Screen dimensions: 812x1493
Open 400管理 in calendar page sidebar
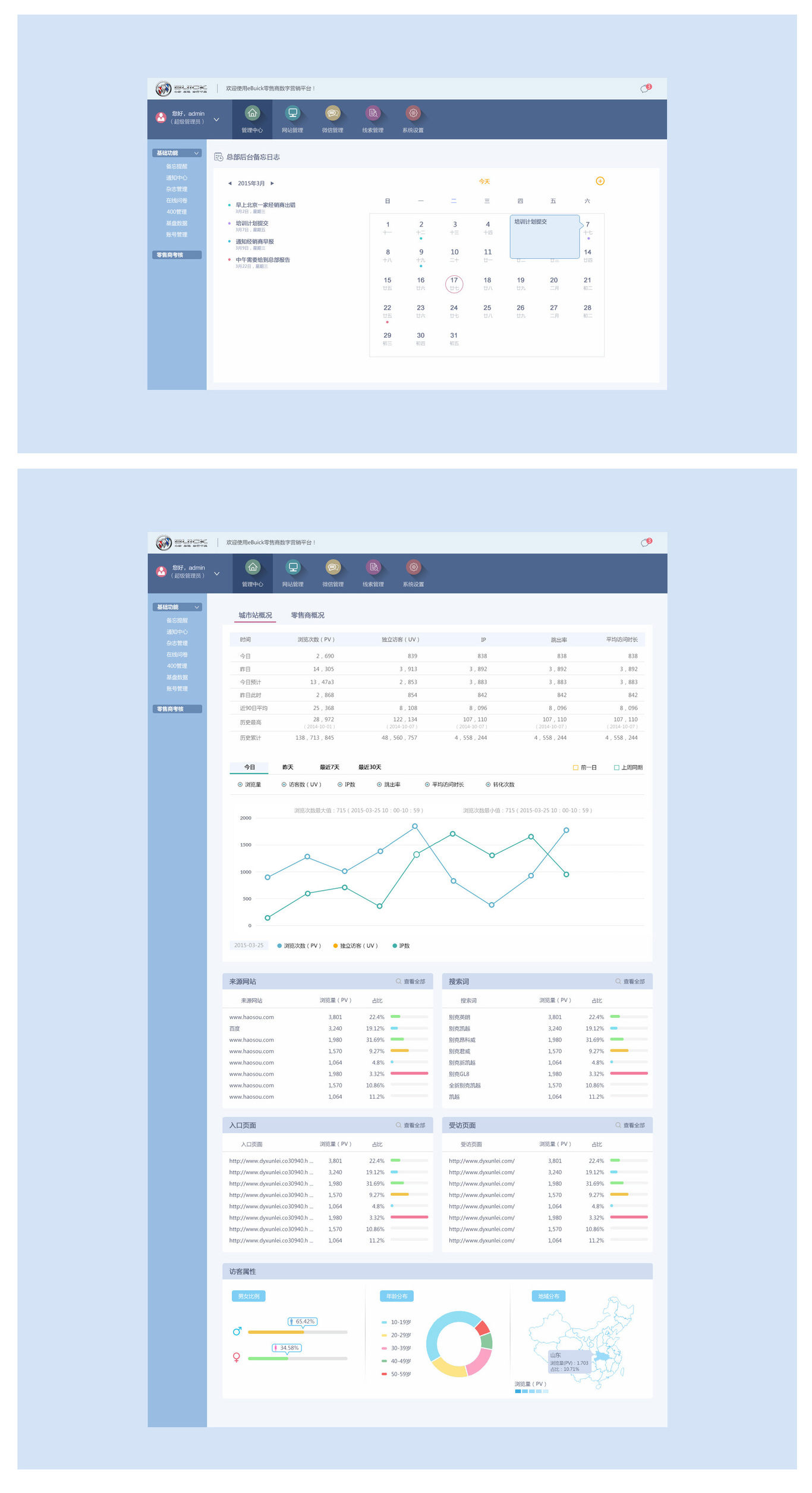(177, 212)
